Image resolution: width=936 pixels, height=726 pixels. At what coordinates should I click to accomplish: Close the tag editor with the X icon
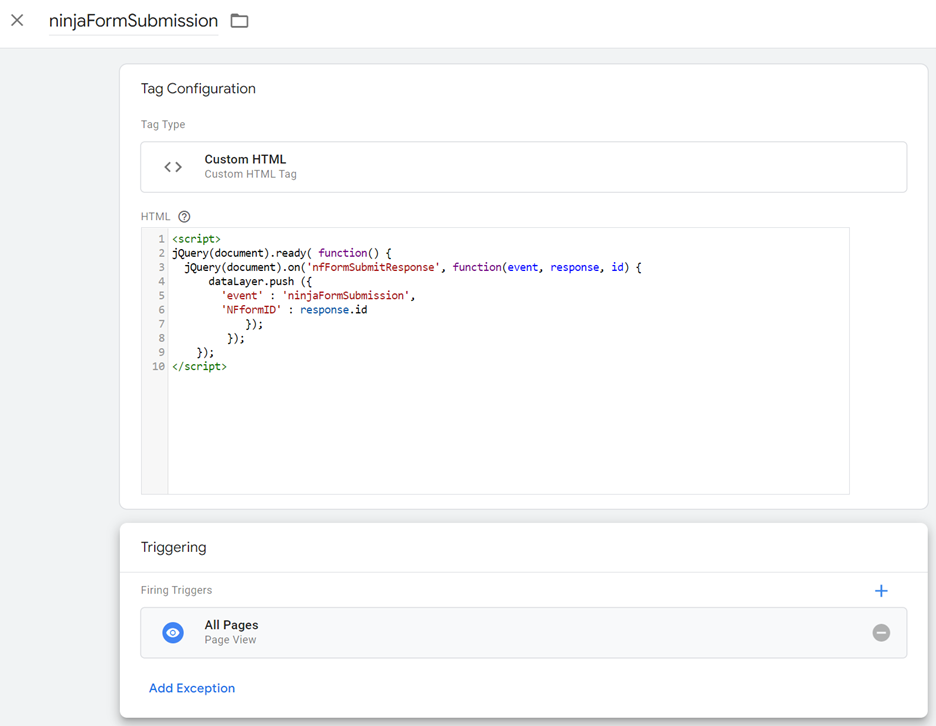(x=17, y=20)
